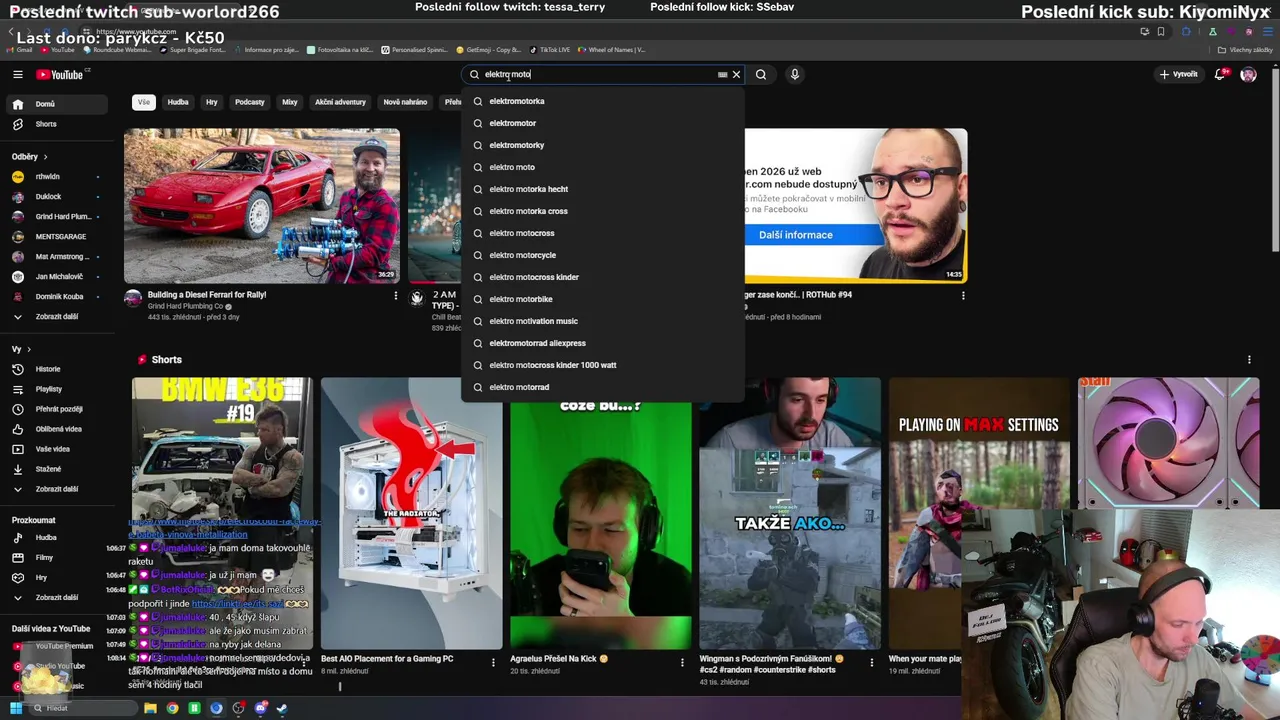This screenshot has width=1280, height=720.
Task: Select the Podcasty filter chip
Action: [x=250, y=102]
